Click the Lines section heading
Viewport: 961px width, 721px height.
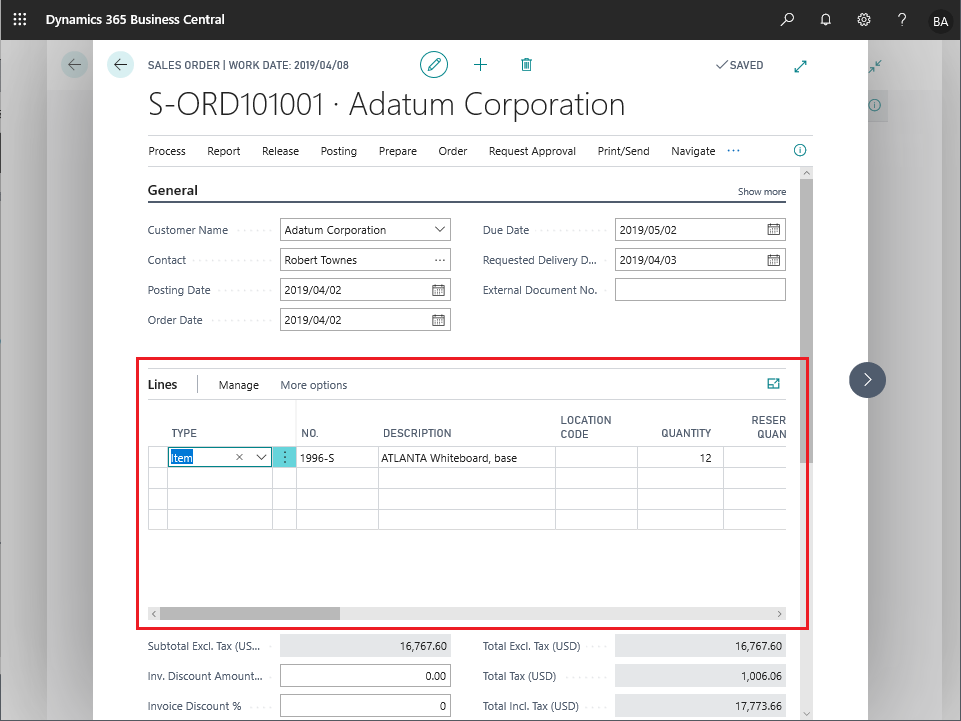point(162,384)
